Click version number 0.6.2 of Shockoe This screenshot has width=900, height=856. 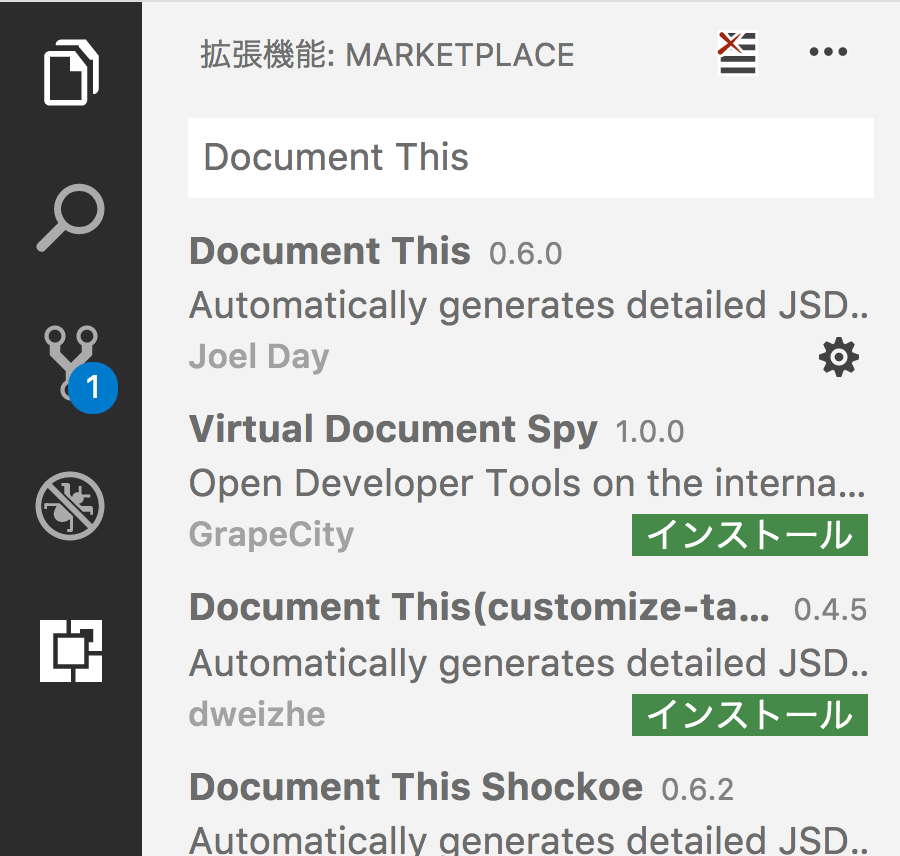tap(697, 789)
